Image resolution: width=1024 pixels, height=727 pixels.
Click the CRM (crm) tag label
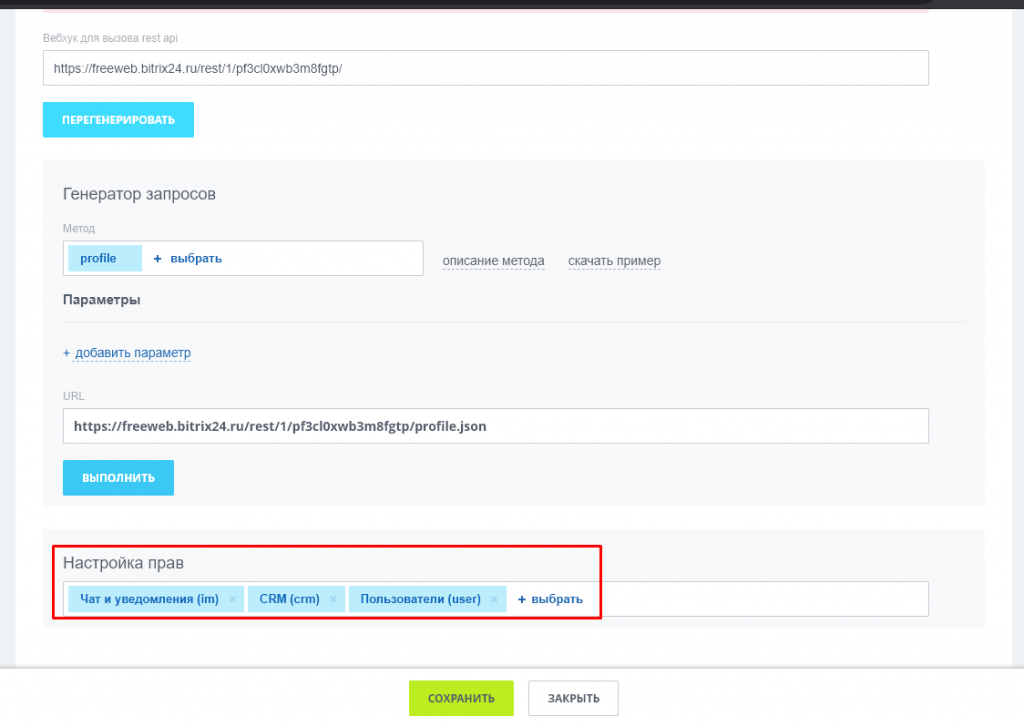click(x=289, y=600)
